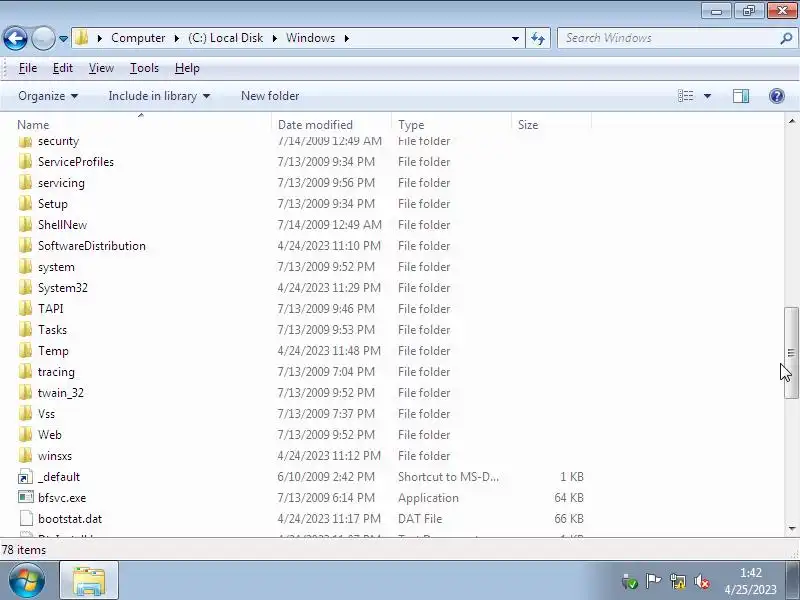Open the Organize dropdown
800x600 pixels.
48,96
